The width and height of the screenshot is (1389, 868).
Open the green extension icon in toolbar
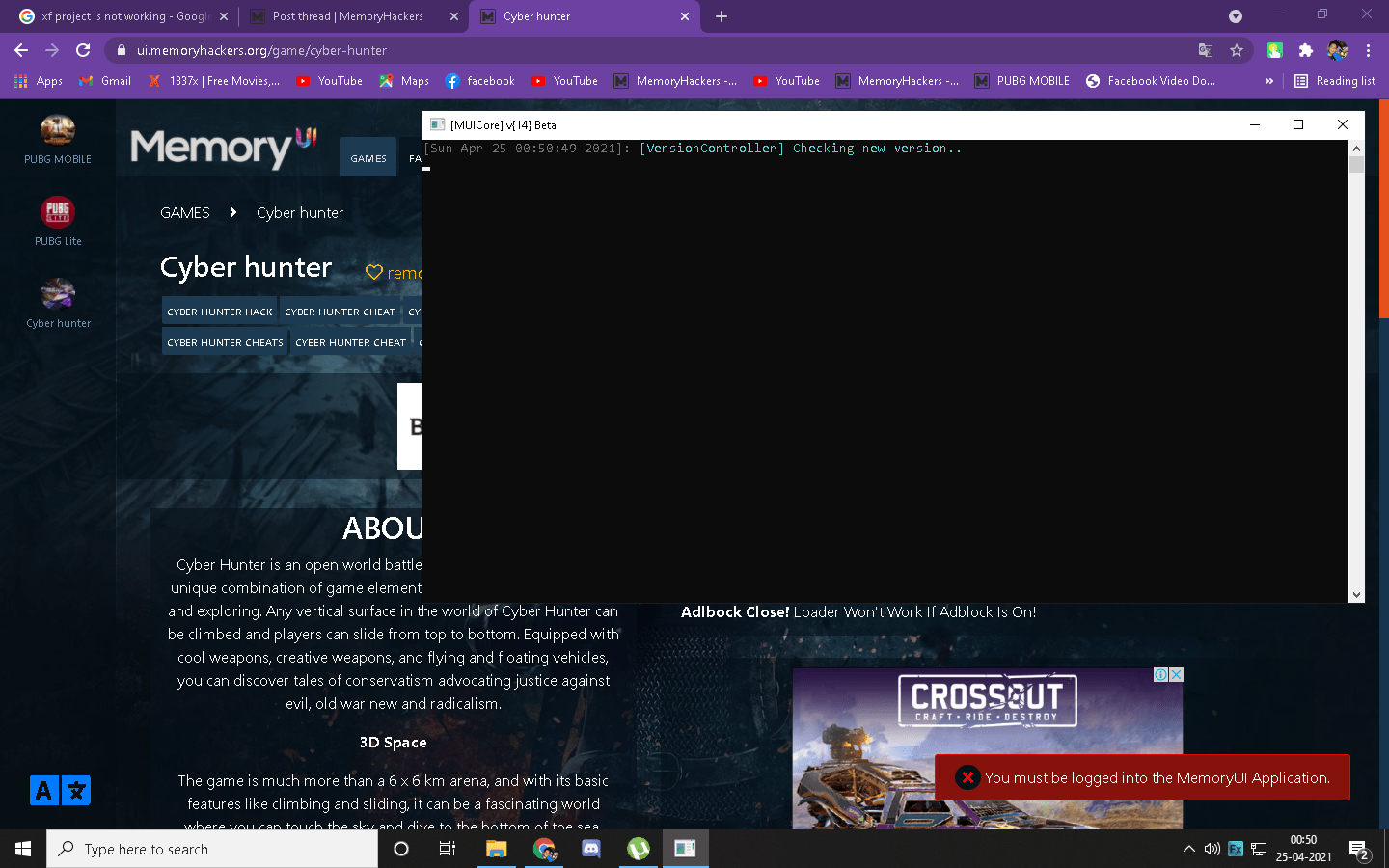coord(1275,50)
